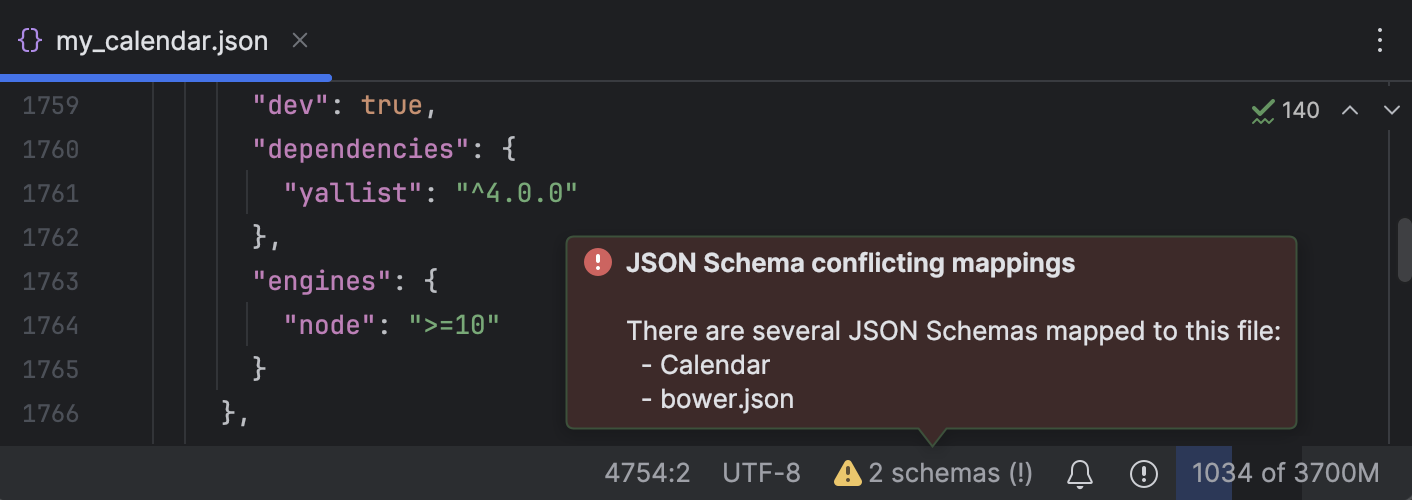Open the UTF-8 encoding selector
Image resolution: width=1412 pixels, height=500 pixels.
click(761, 473)
